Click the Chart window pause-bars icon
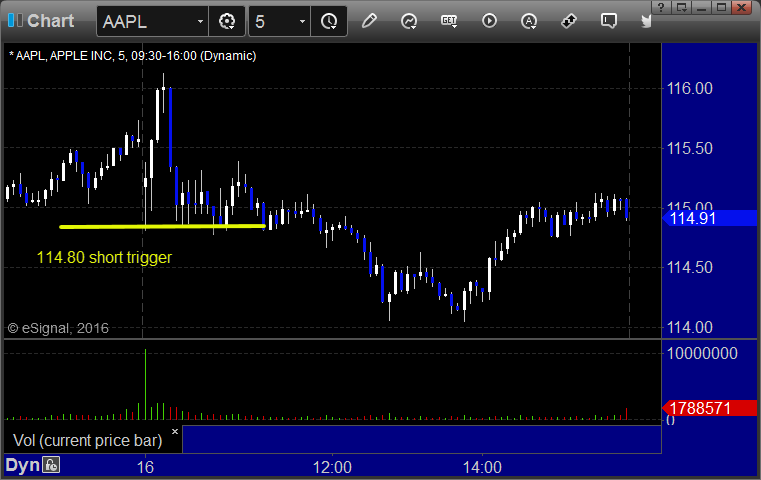761x480 pixels. point(15,20)
